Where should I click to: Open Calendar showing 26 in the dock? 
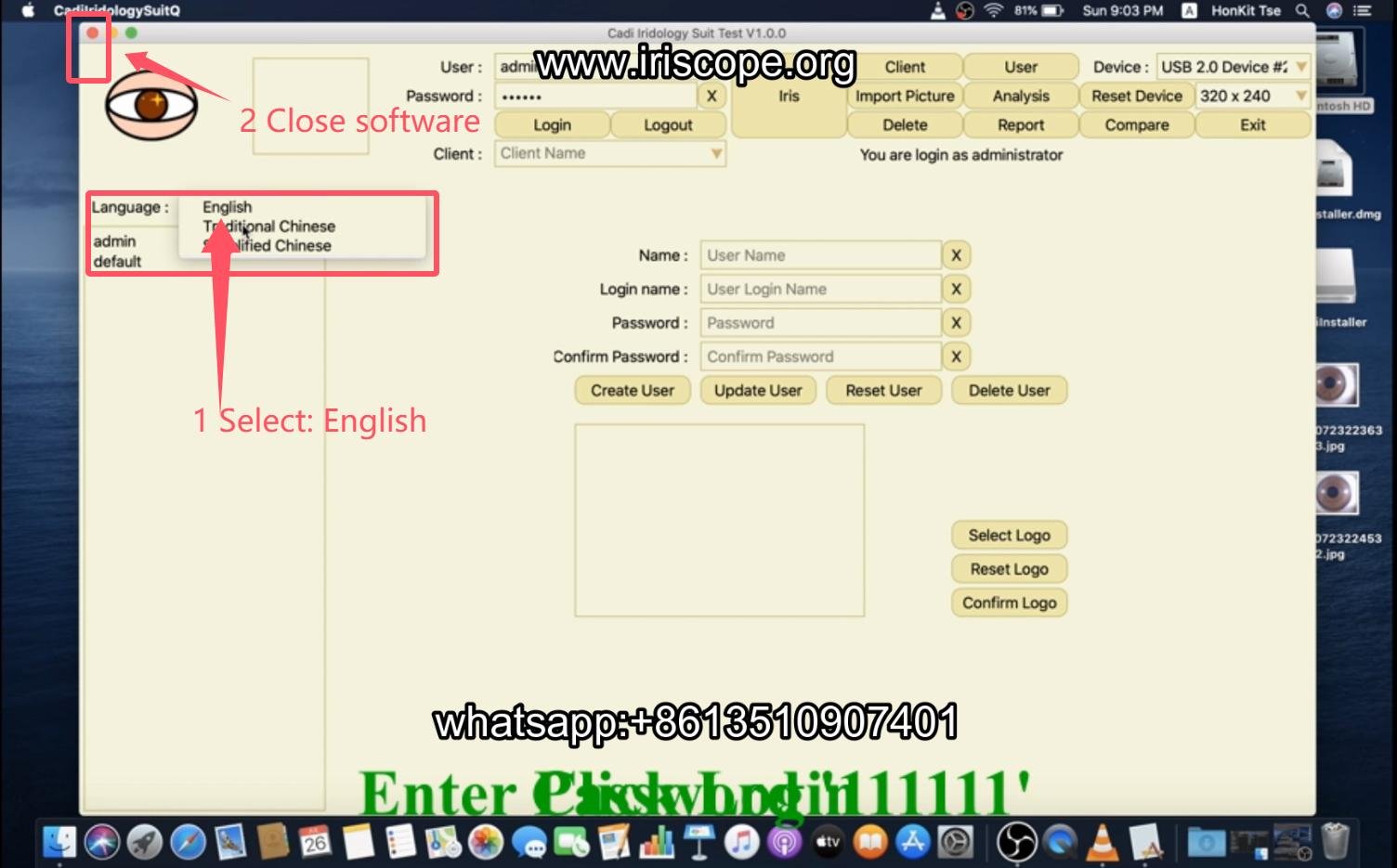click(x=315, y=843)
